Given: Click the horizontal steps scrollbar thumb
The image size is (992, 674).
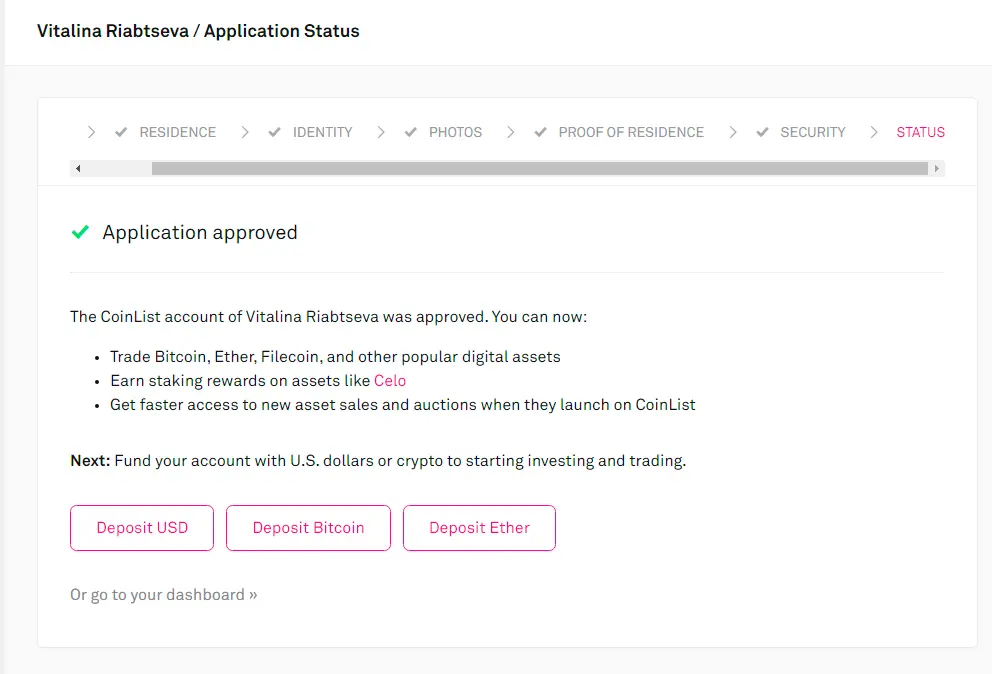Looking at the screenshot, I should click(540, 168).
